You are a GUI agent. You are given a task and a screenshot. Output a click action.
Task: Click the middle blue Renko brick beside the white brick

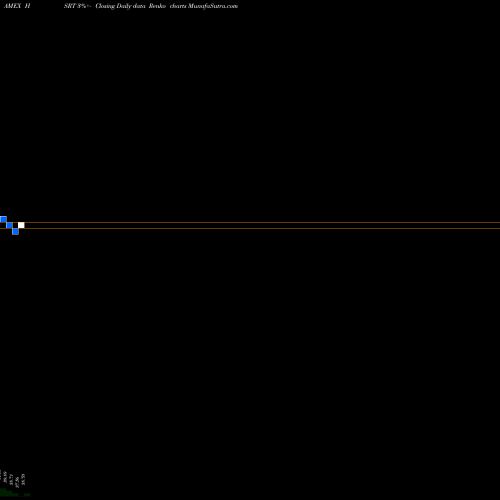pos(9,225)
